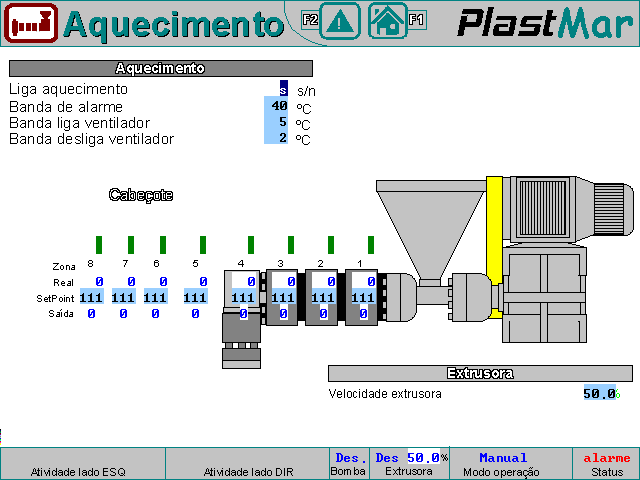Edit Banda desliga ventilador value

[277, 138]
